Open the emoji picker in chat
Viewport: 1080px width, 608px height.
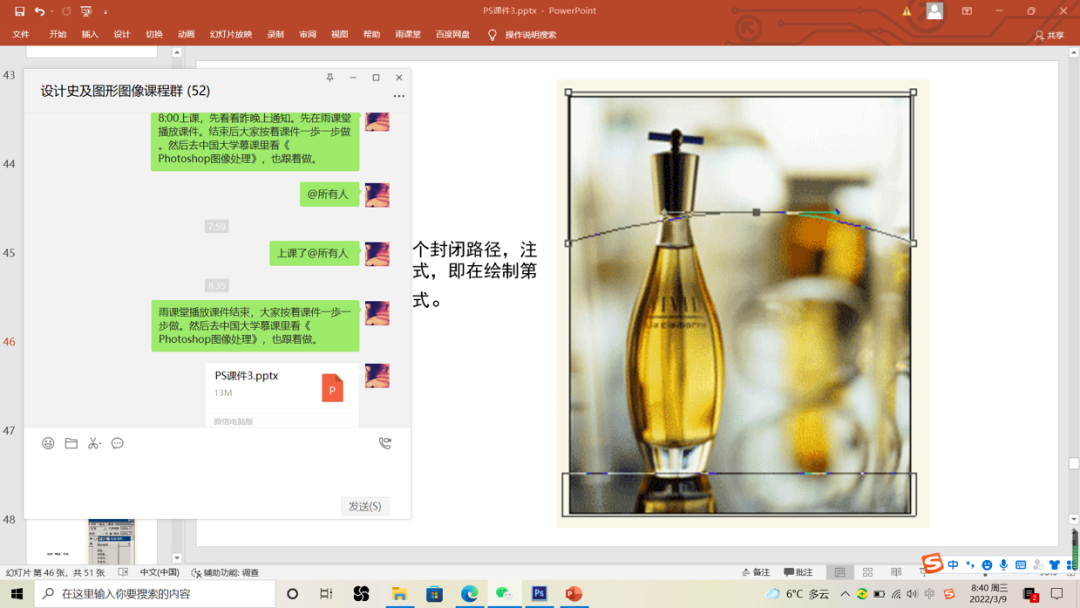[48, 443]
